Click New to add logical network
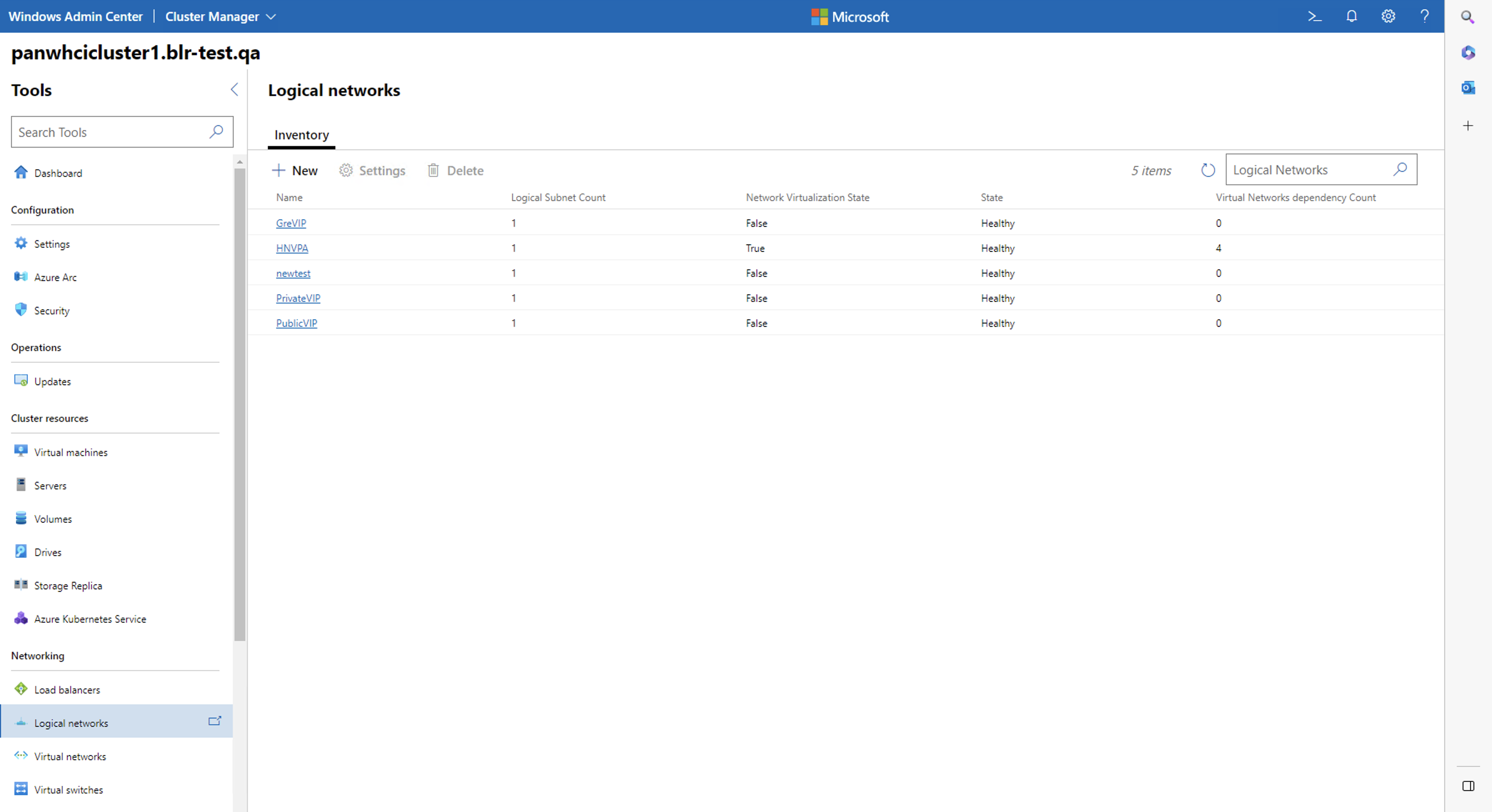The width and height of the screenshot is (1492, 812). pos(295,170)
